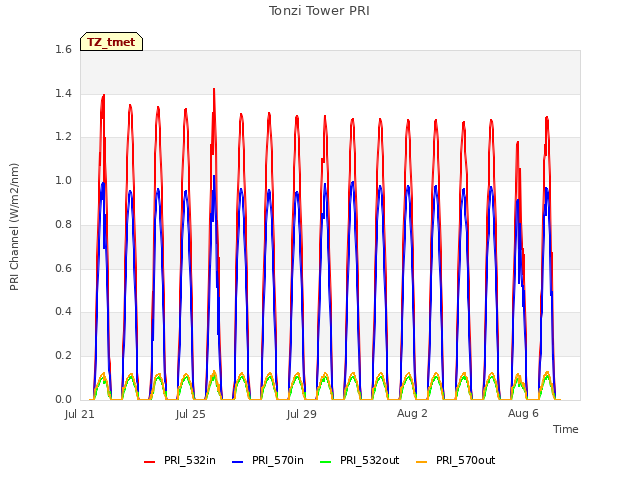Click the Aug 2 x-axis label
This screenshot has width=640, height=480.
(412, 413)
